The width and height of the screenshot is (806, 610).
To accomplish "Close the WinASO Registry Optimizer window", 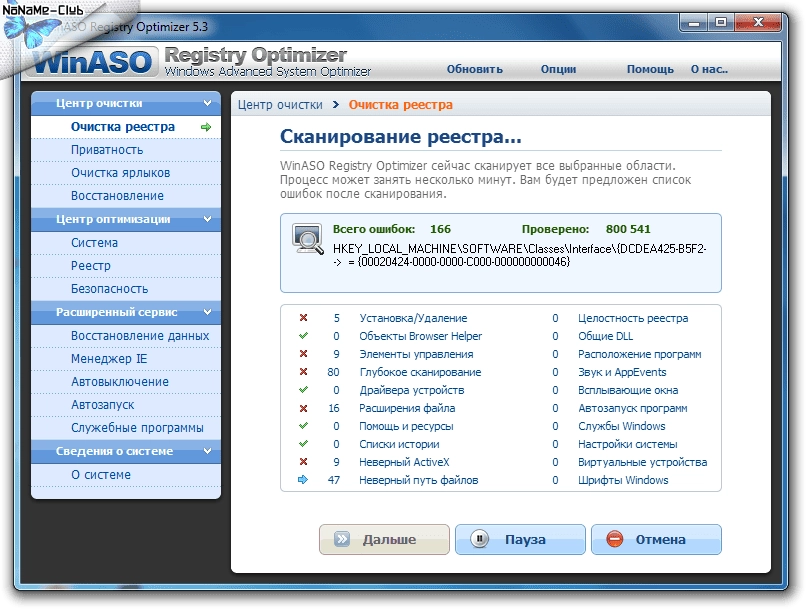I will [x=758, y=23].
